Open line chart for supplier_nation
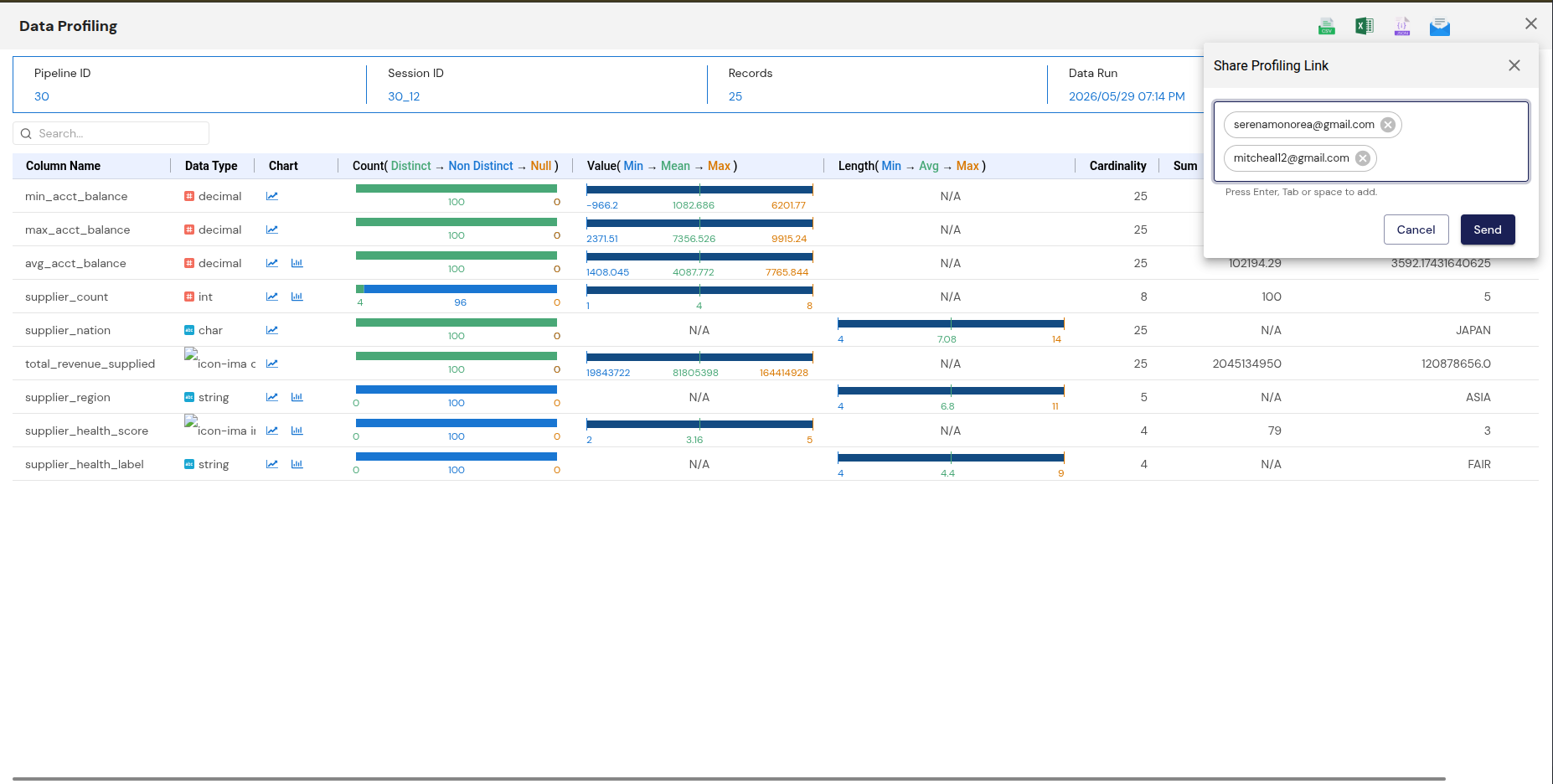The image size is (1553, 784). click(x=272, y=330)
